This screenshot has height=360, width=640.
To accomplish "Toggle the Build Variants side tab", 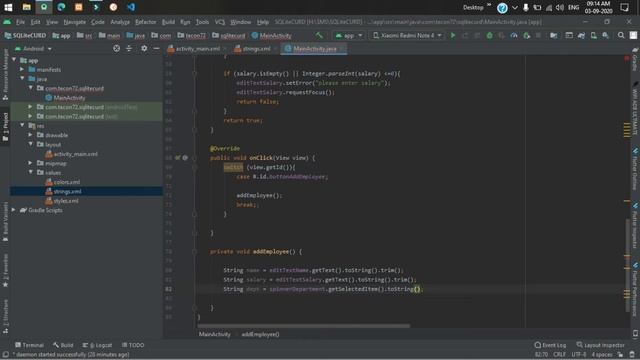I will [x=5, y=222].
